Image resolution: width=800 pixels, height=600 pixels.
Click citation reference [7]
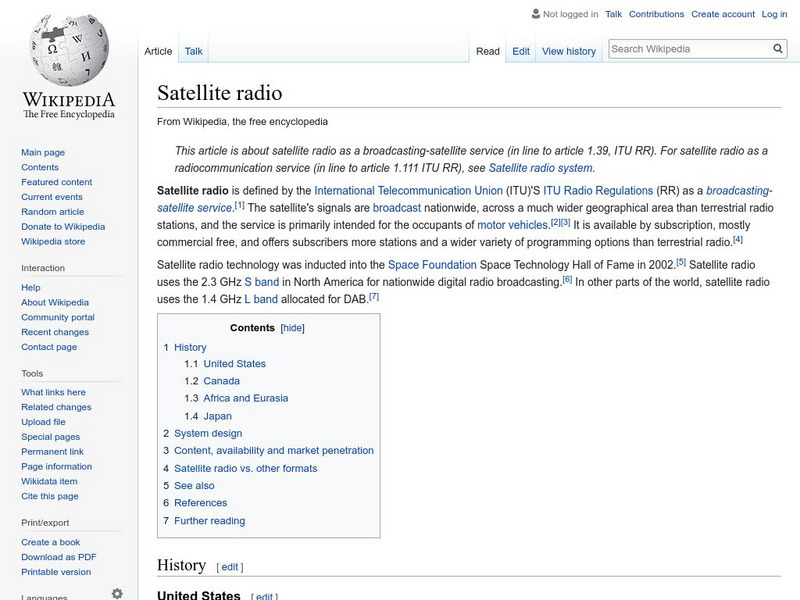[374, 296]
